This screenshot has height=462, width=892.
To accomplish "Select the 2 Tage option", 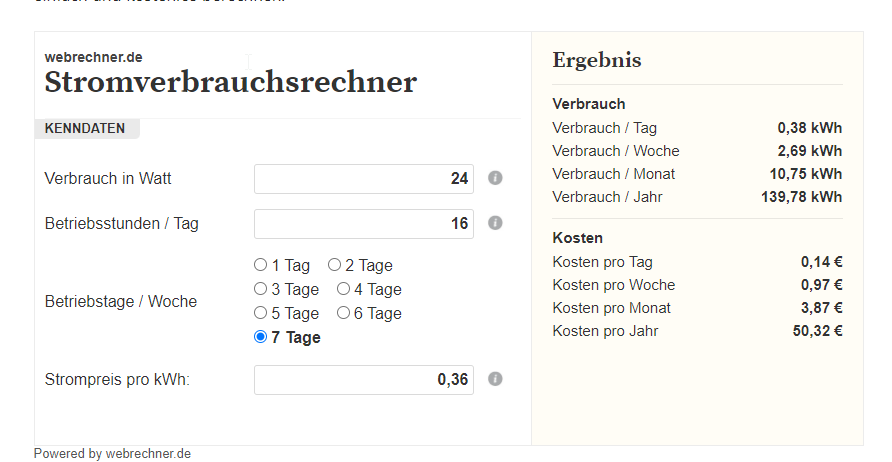I will tap(334, 265).
